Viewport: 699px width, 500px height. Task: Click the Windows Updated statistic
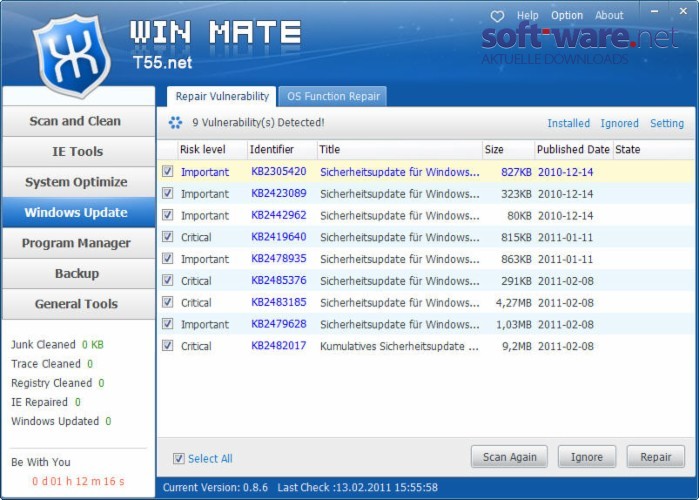[x=61, y=421]
